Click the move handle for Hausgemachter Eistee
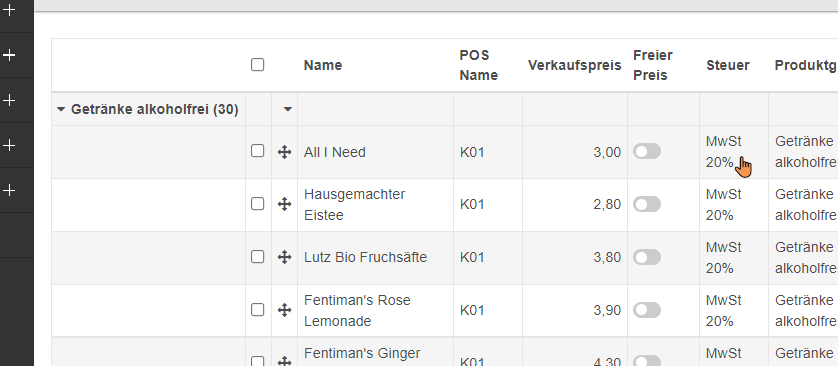 click(x=284, y=204)
